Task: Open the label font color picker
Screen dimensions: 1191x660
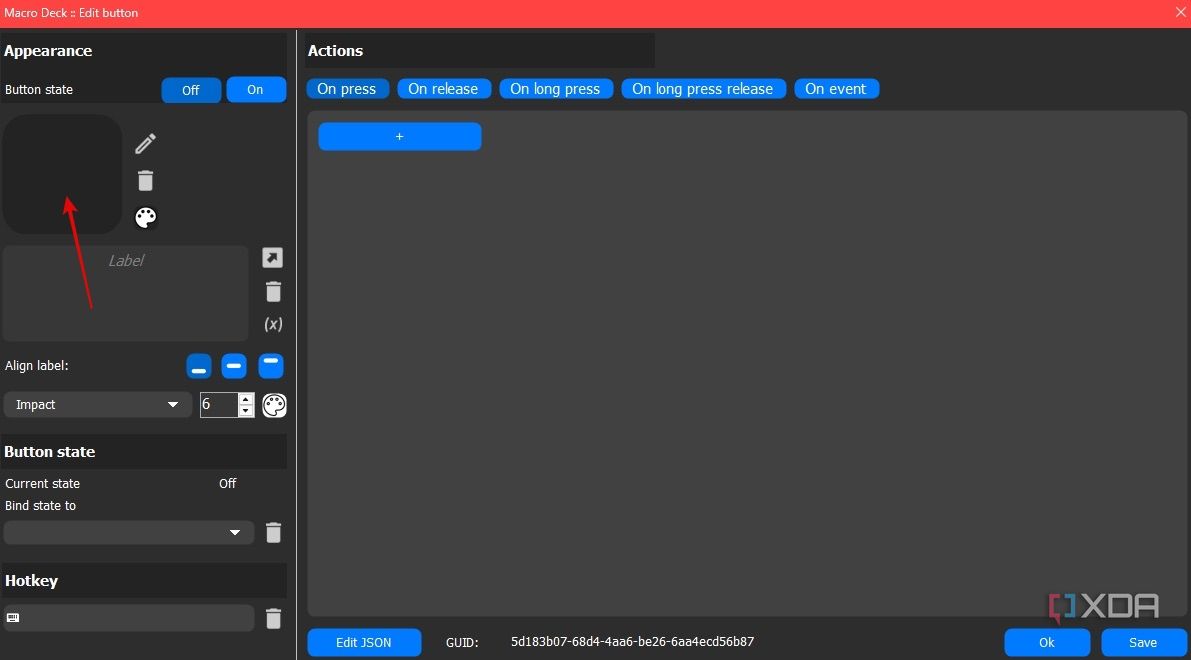Action: click(274, 405)
